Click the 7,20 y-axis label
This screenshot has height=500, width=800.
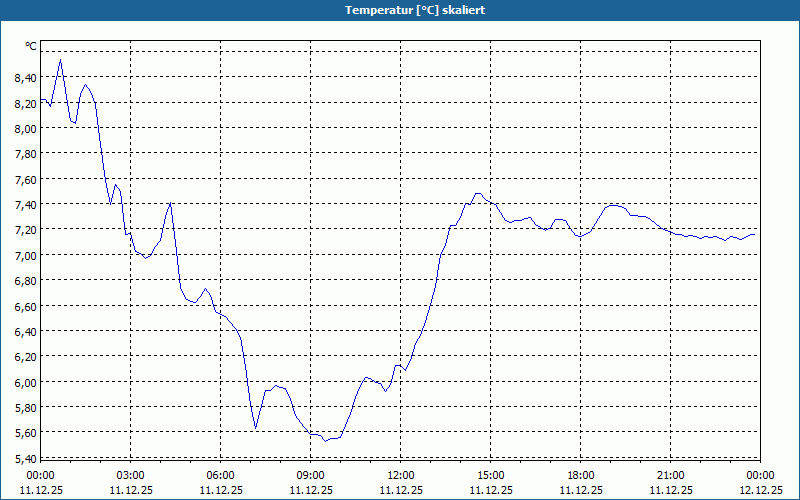(x=26, y=230)
